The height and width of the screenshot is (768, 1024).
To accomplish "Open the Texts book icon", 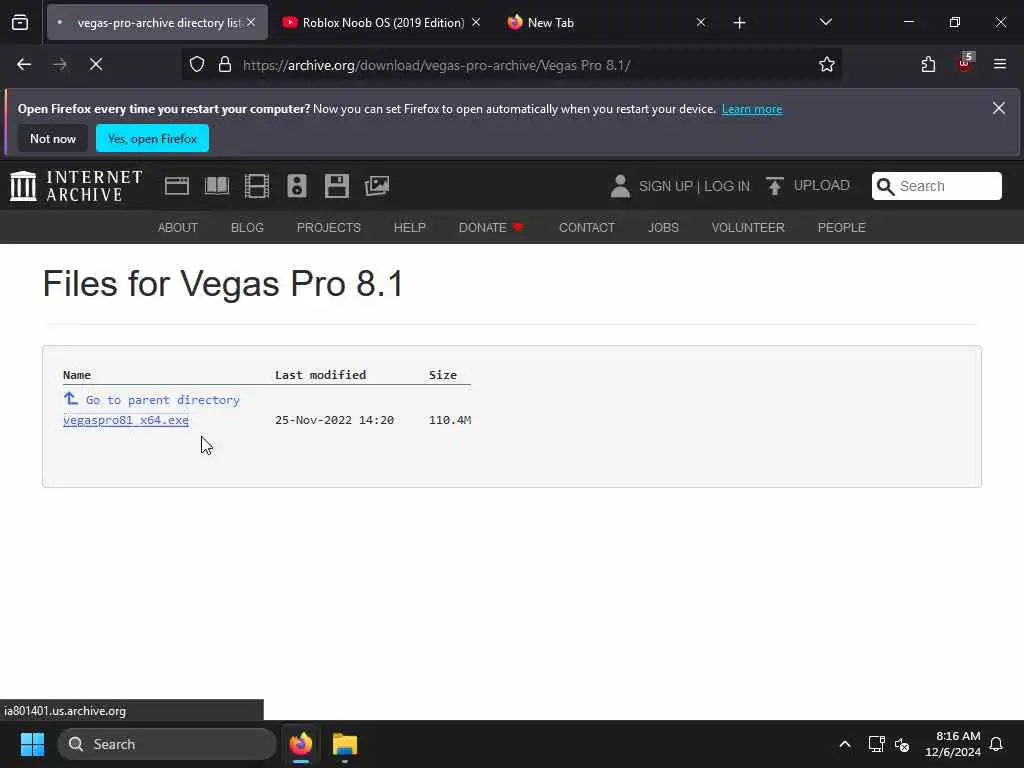I will [217, 186].
